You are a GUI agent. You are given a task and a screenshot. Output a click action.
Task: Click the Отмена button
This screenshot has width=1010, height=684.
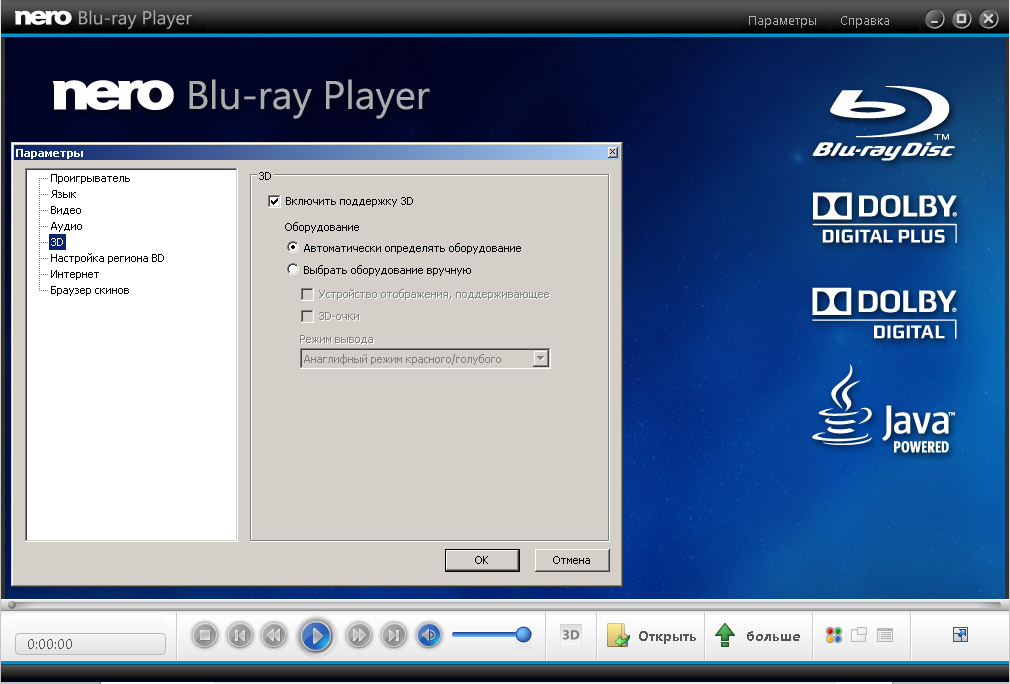(x=571, y=560)
